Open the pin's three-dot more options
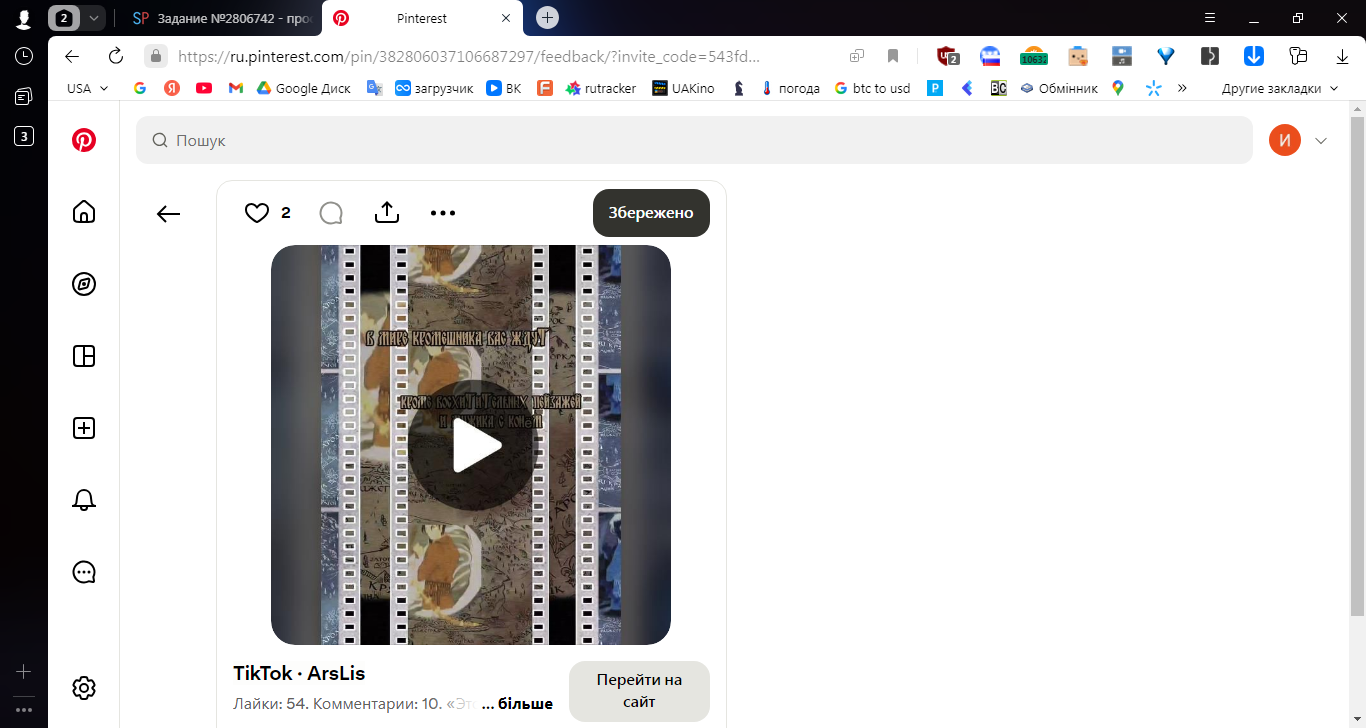 (443, 213)
